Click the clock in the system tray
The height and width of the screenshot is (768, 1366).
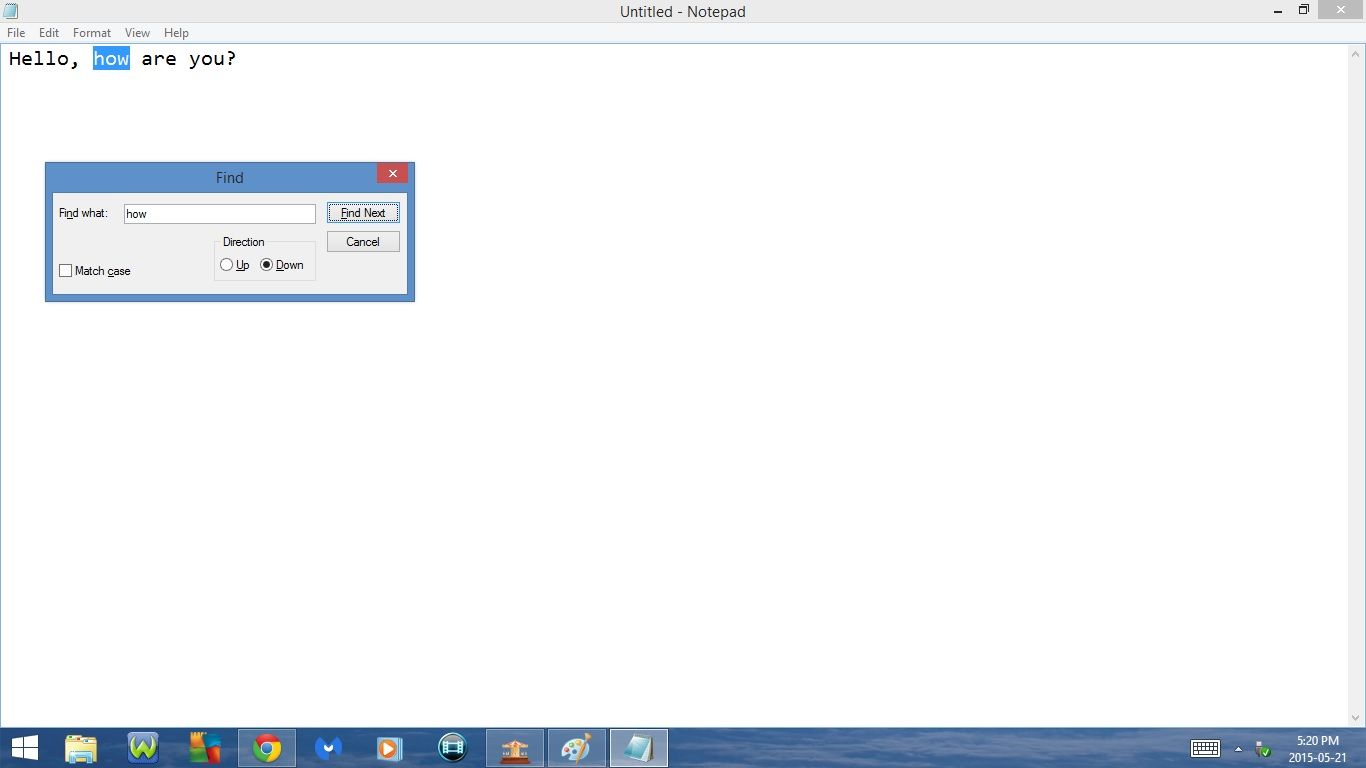[x=1317, y=747]
